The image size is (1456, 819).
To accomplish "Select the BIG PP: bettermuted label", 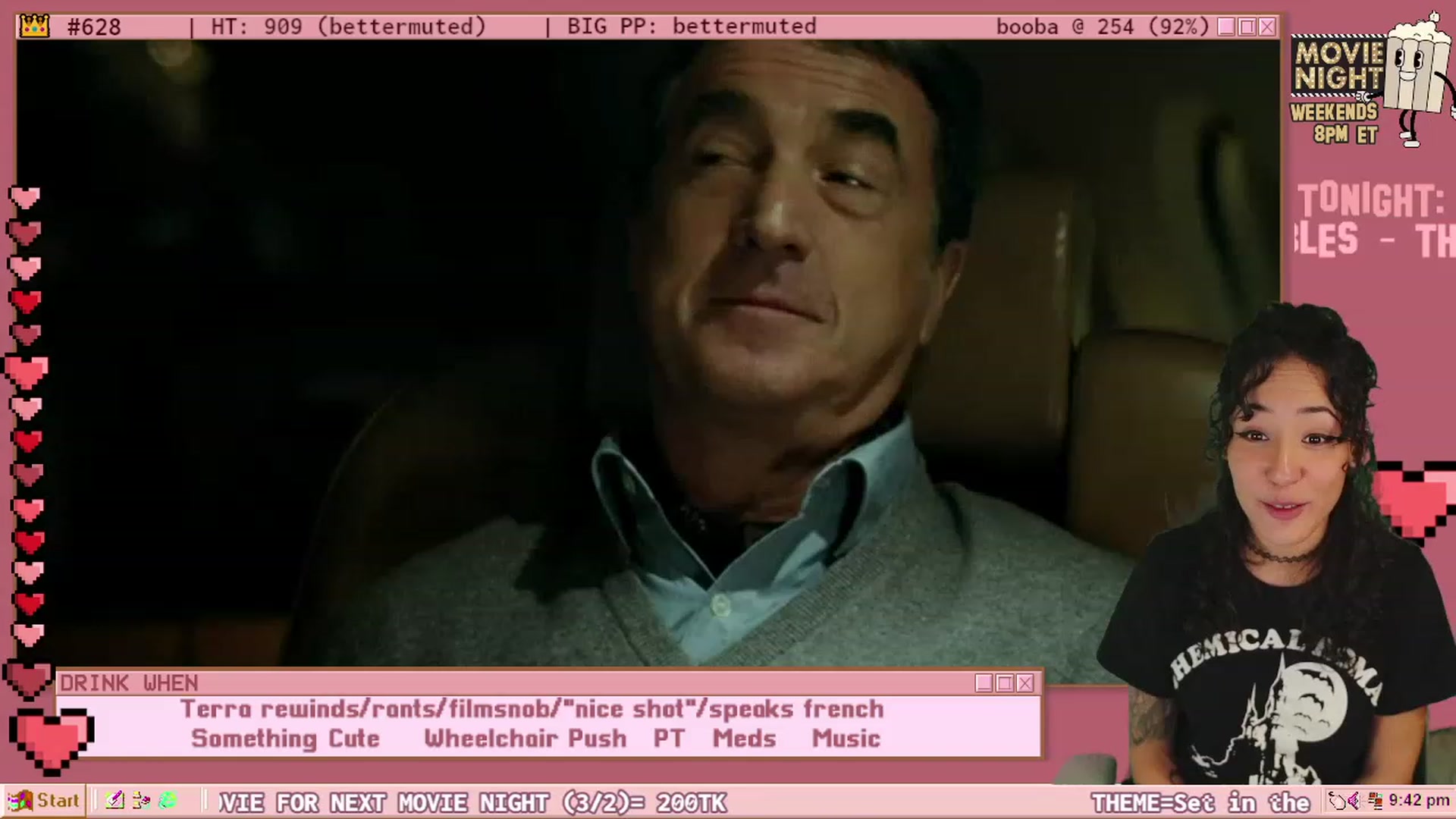I will (x=692, y=27).
